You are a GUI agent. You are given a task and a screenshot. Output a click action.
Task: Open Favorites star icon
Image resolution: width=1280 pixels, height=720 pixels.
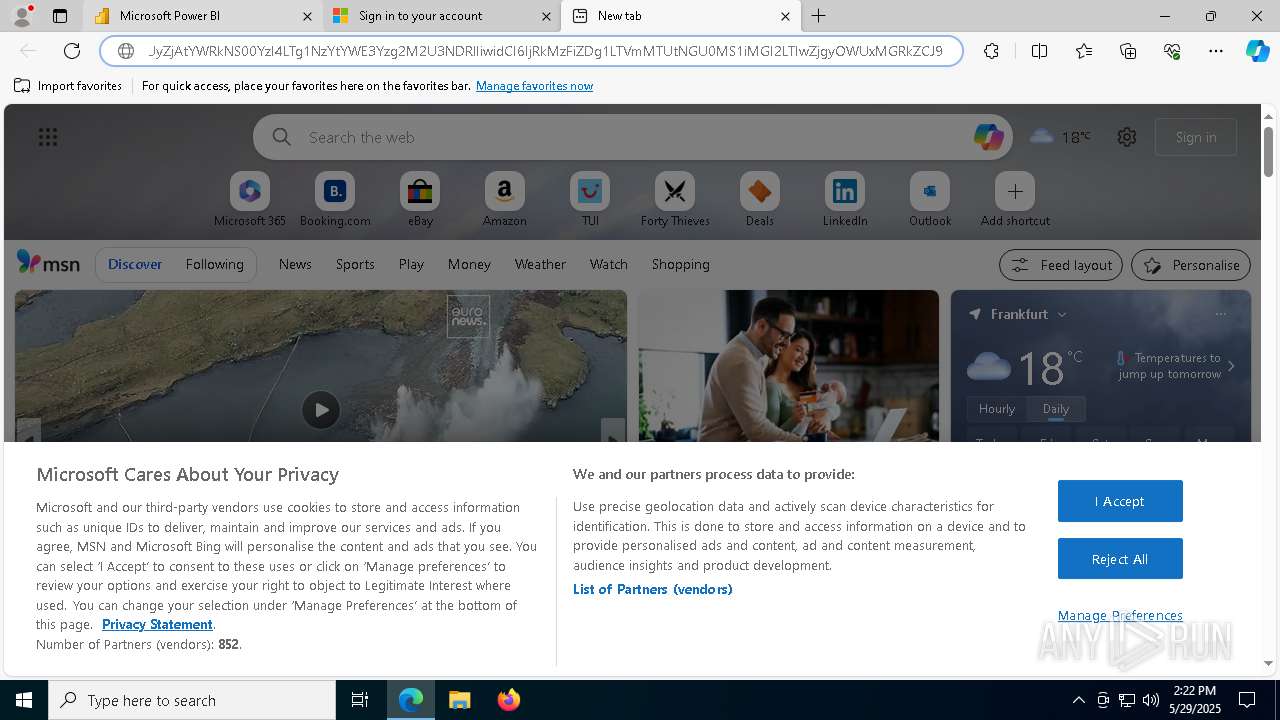pyautogui.click(x=1084, y=51)
